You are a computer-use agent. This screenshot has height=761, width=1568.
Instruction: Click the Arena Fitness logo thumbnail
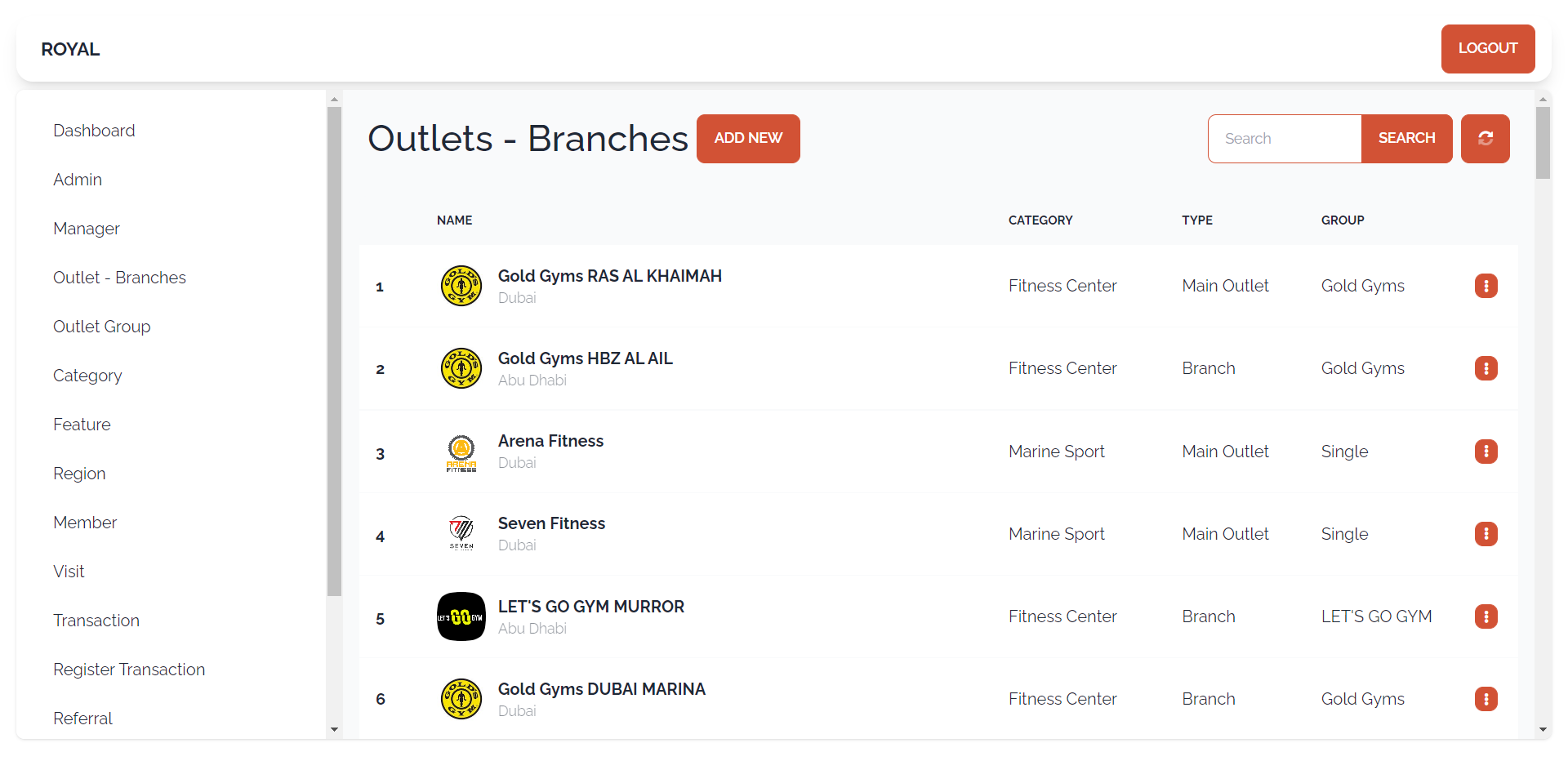tap(461, 453)
